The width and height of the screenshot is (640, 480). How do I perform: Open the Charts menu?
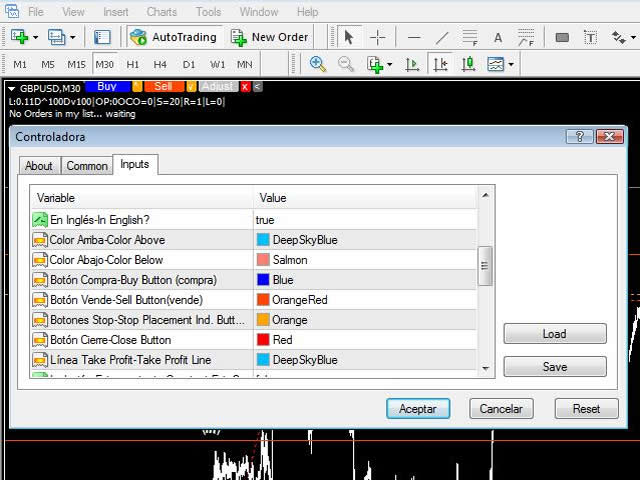(162, 12)
